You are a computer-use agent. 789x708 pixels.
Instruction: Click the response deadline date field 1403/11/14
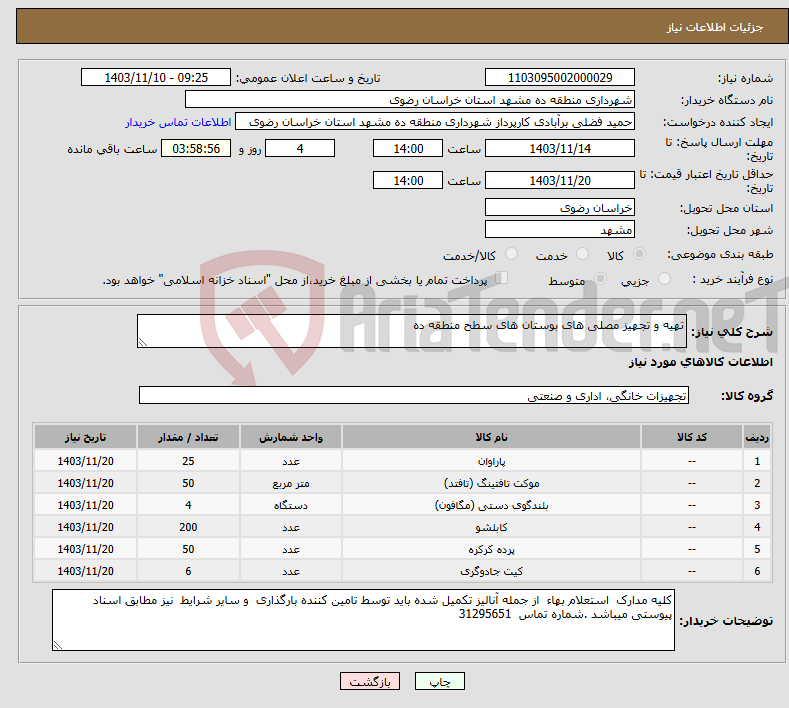[x=559, y=148]
